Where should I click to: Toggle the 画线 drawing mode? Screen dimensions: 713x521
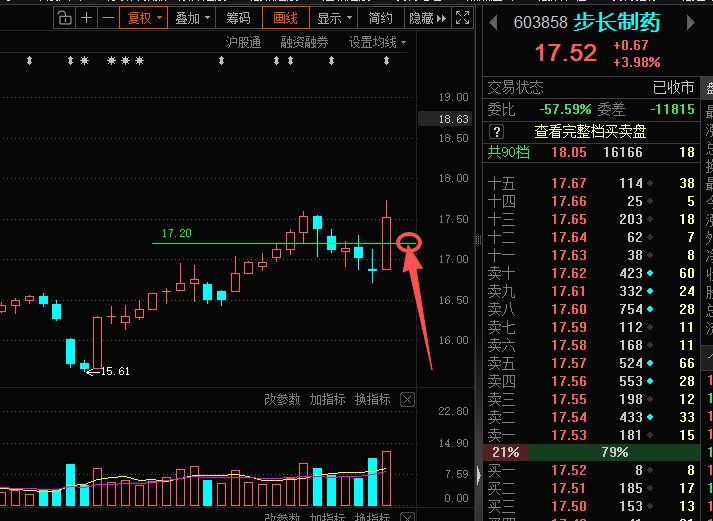[286, 18]
